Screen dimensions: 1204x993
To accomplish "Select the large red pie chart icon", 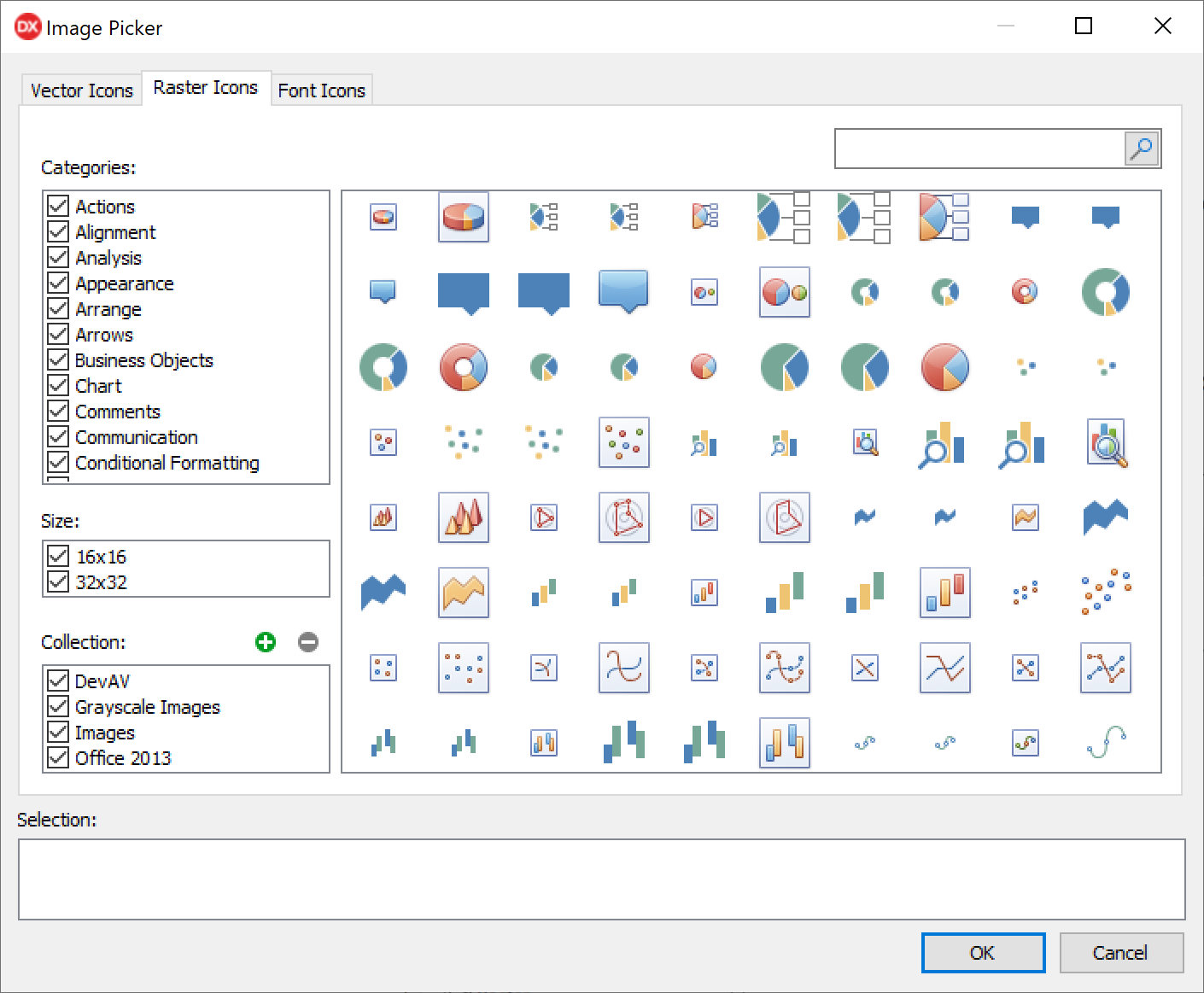I will pyautogui.click(x=945, y=367).
